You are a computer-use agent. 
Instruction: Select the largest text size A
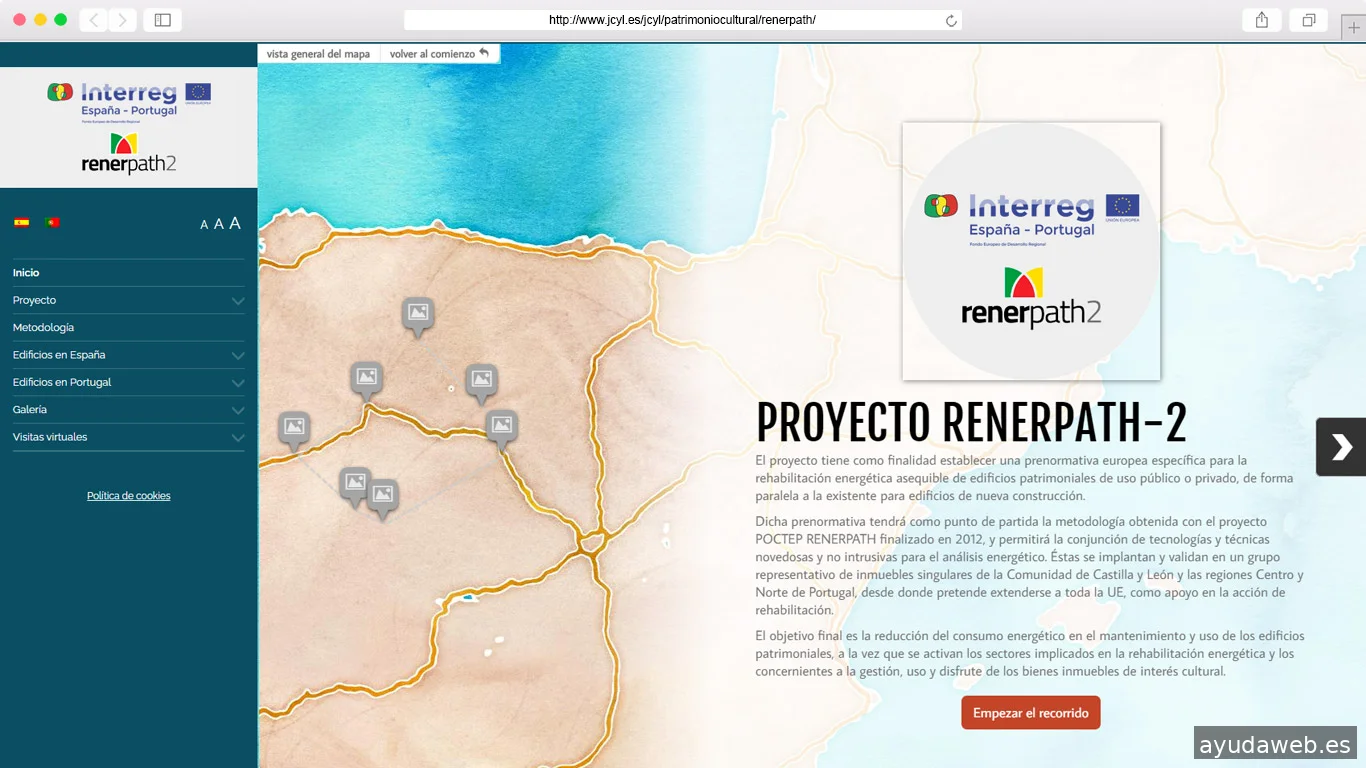pyautogui.click(x=235, y=223)
